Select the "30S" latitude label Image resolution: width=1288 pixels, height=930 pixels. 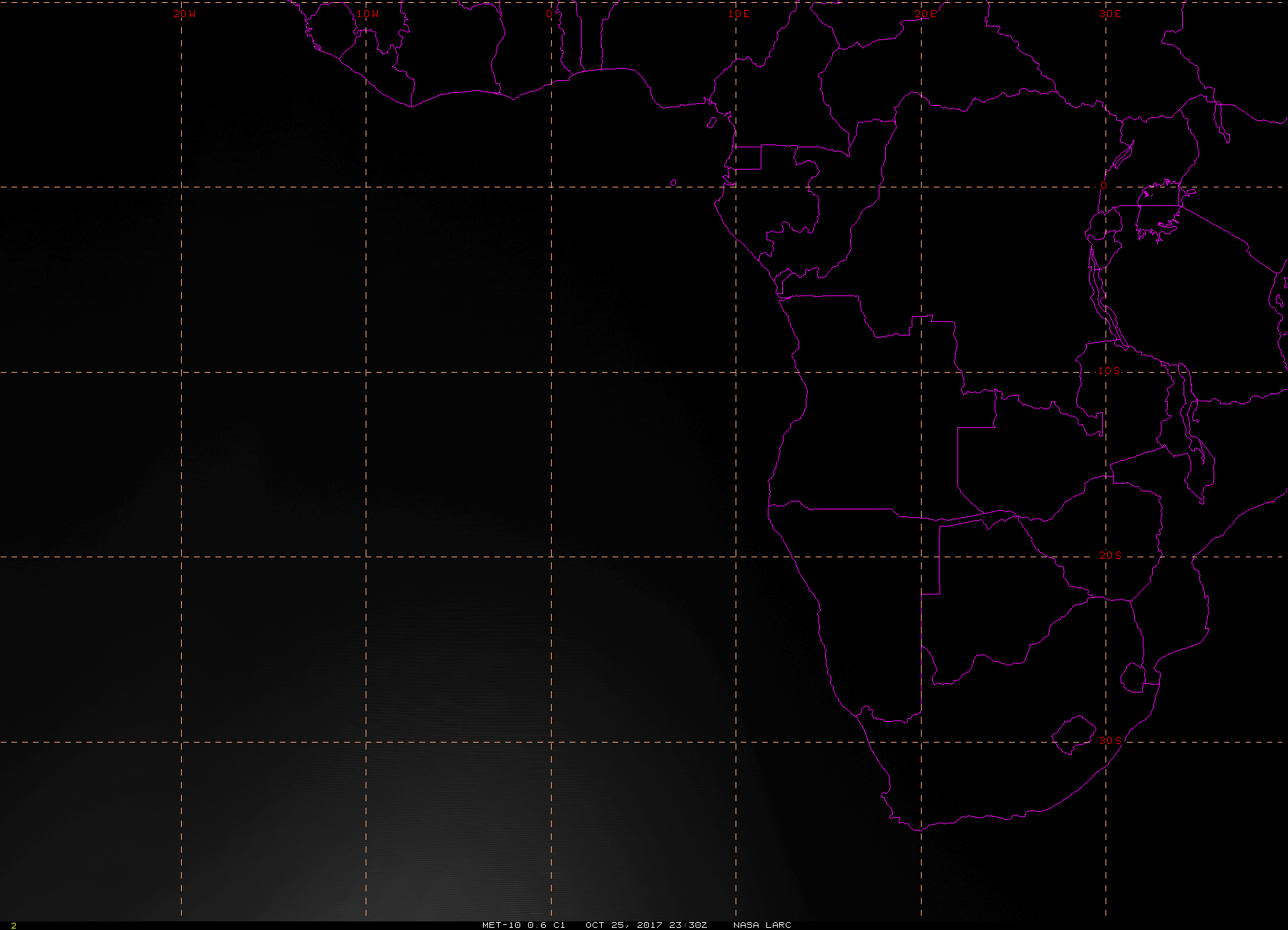(x=1110, y=740)
